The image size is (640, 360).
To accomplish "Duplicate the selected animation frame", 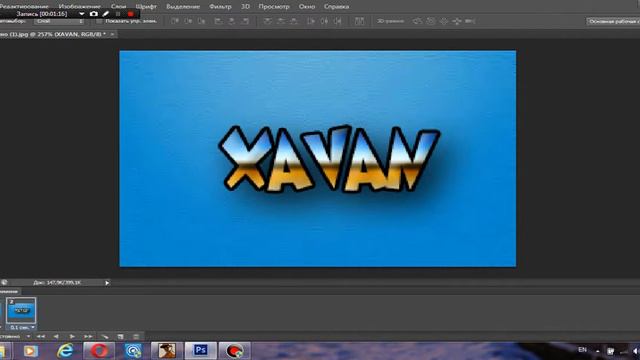I will click(x=120, y=337).
